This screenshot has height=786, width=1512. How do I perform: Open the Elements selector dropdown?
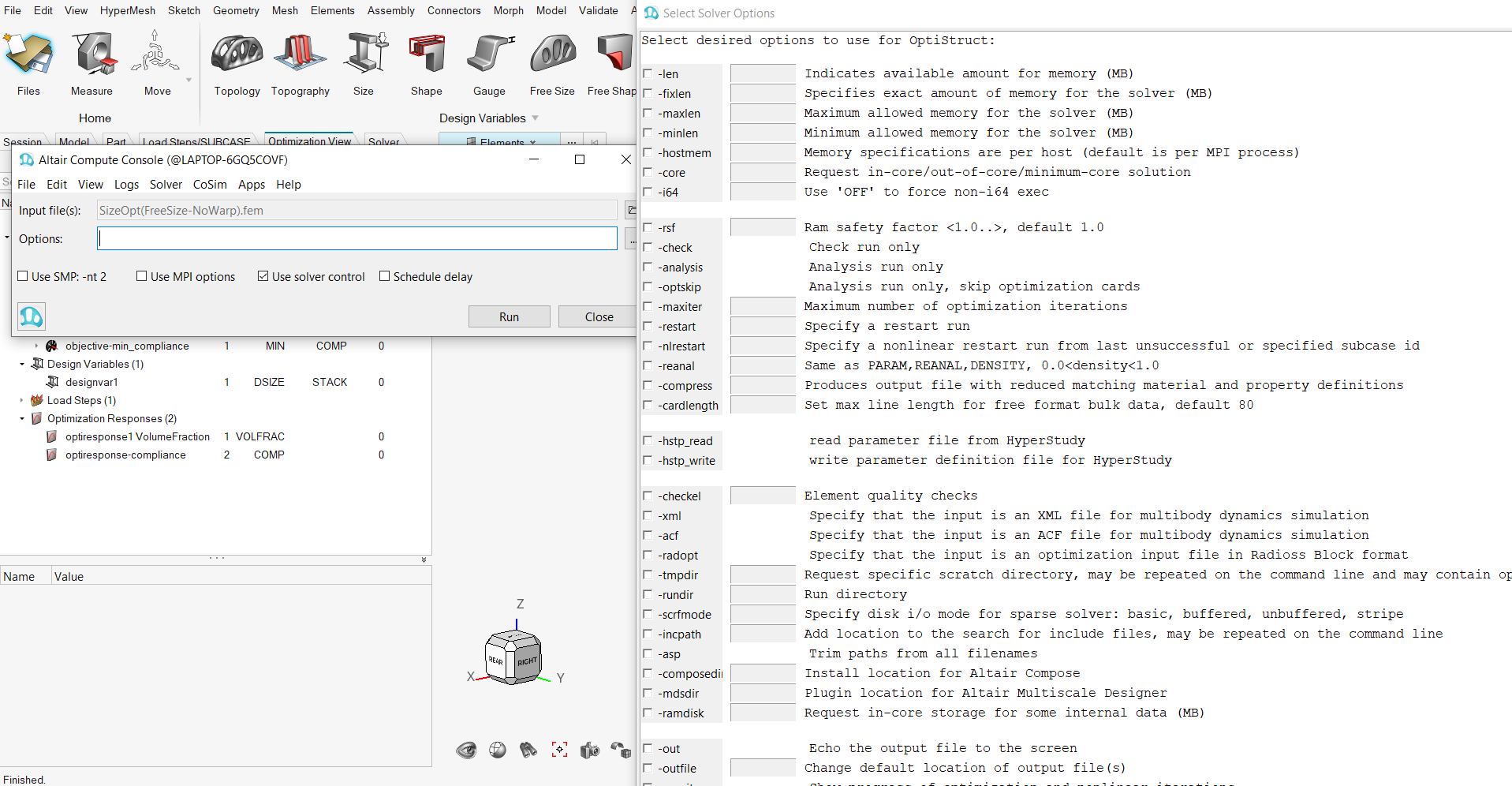[500, 141]
